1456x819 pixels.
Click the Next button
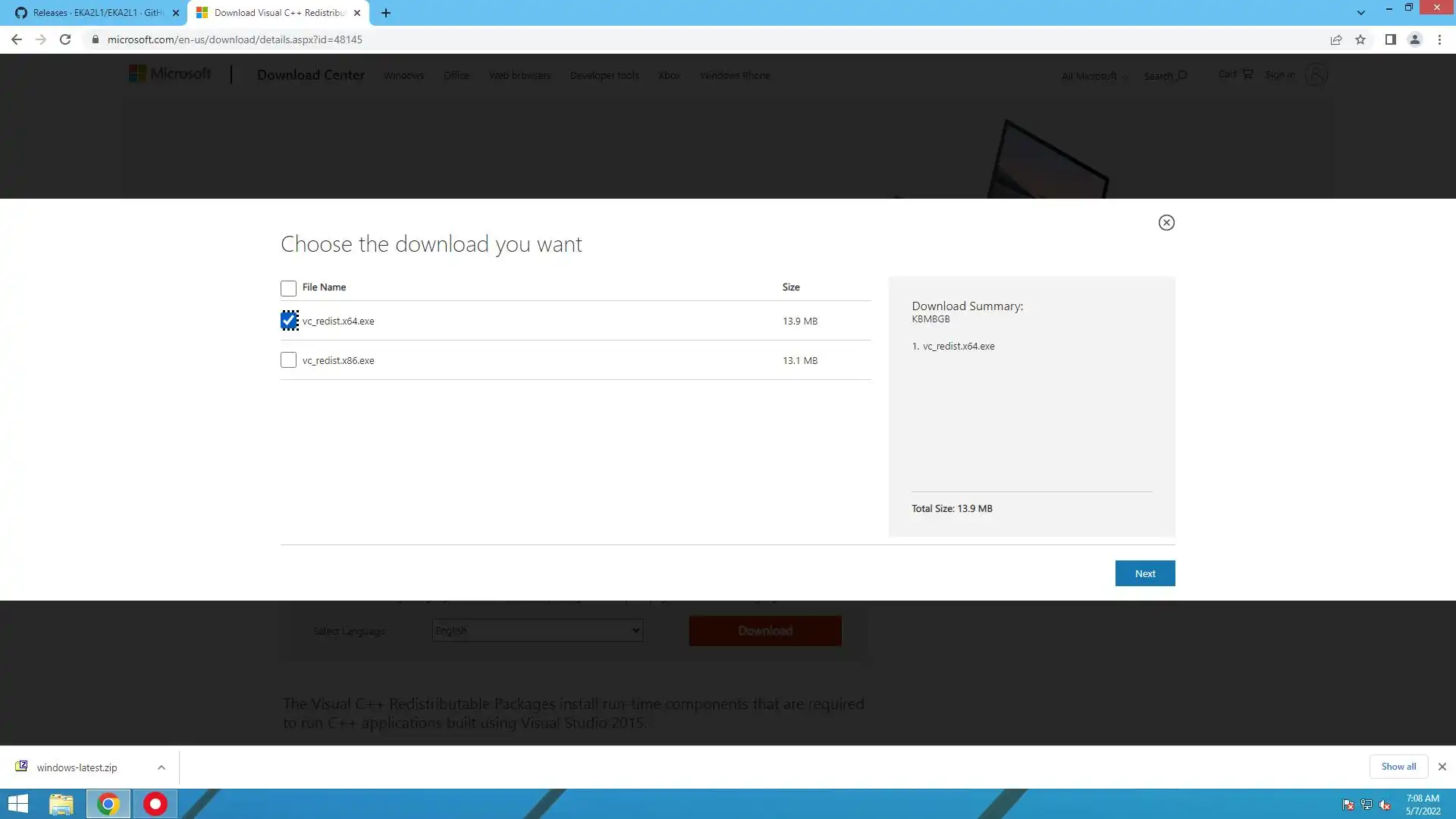(1144, 573)
